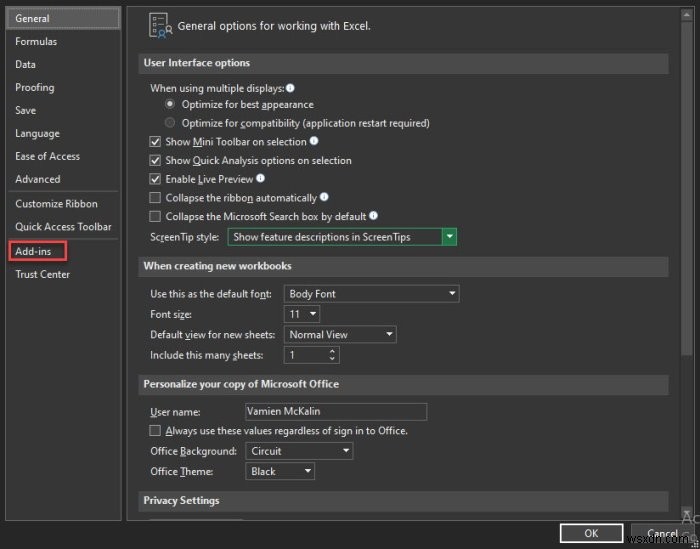Check Collapse the ribbon automatically
This screenshot has height=549, width=700.
click(x=155, y=198)
